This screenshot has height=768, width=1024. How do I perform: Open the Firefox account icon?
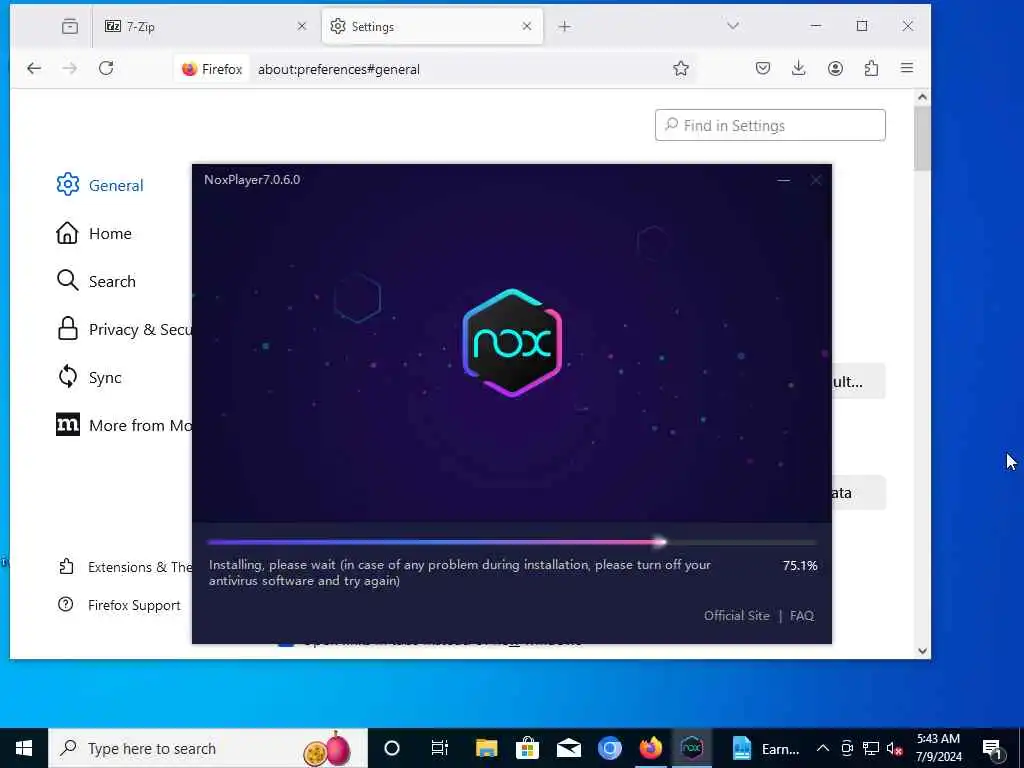[x=835, y=68]
